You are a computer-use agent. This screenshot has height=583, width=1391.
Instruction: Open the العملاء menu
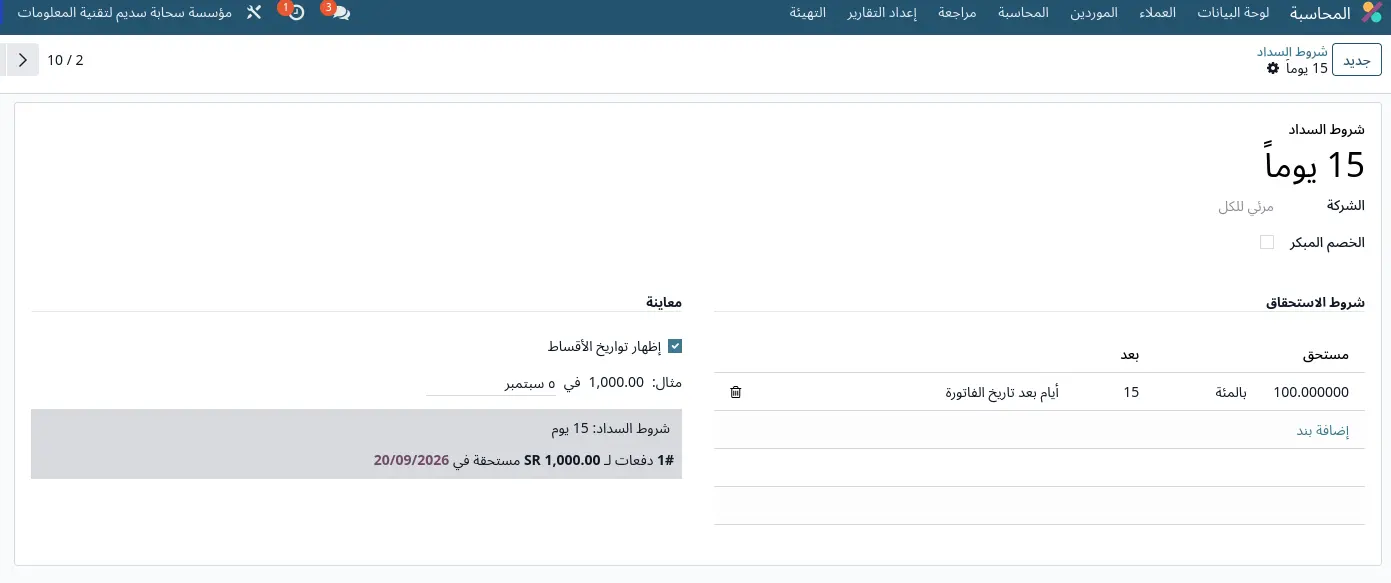pyautogui.click(x=1159, y=13)
